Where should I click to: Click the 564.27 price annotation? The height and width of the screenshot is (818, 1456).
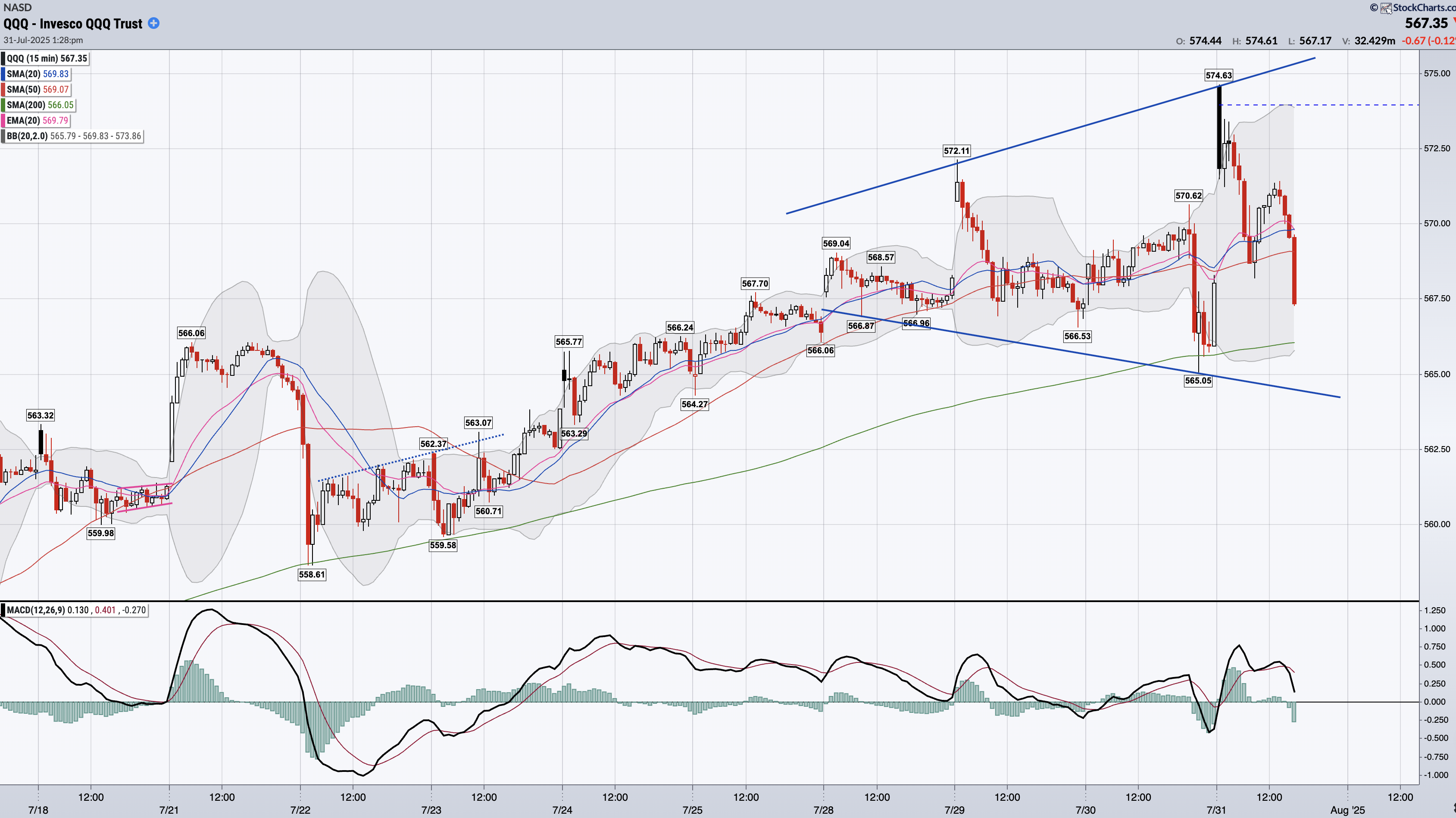(695, 404)
